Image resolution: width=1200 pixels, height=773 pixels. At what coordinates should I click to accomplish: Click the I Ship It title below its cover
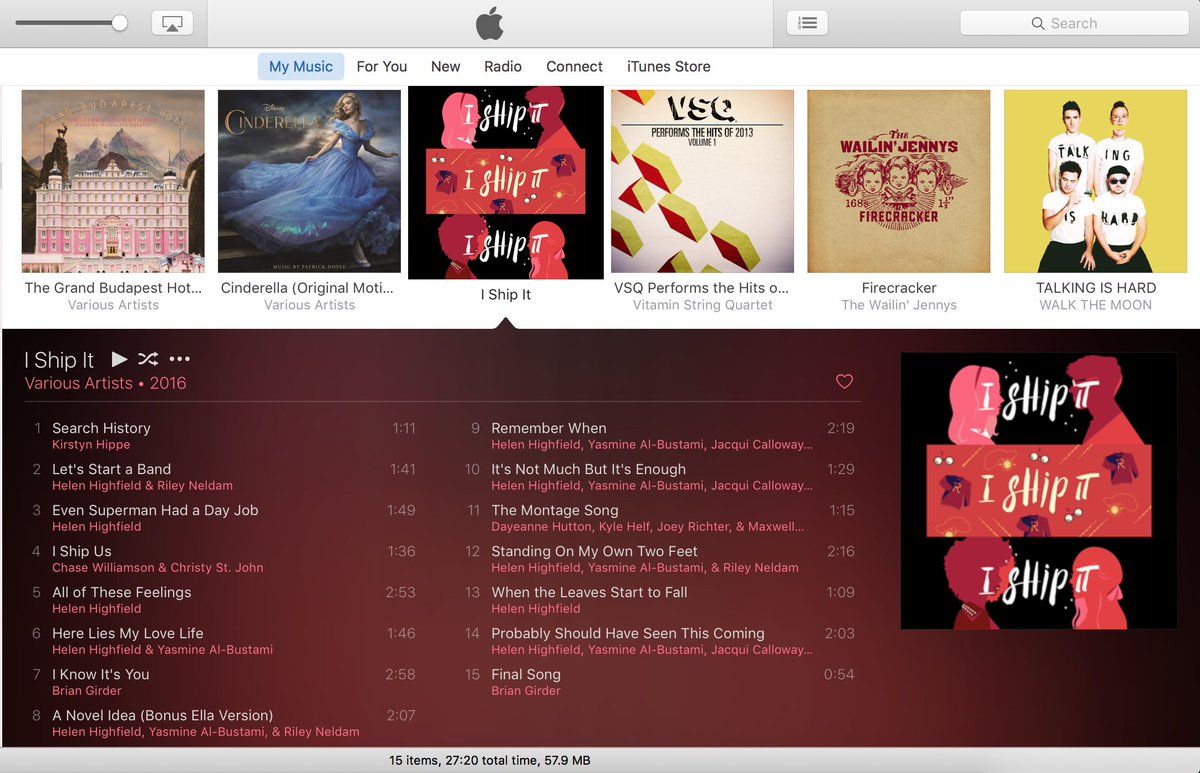506,295
